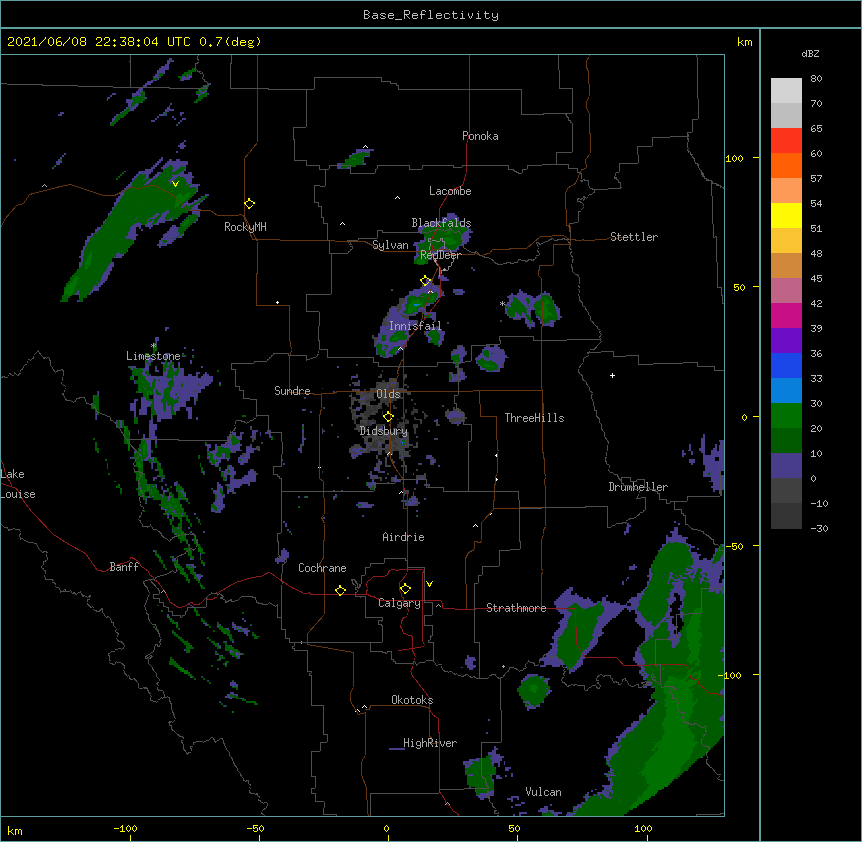Click the 80 value on dBZ legend

816,79
